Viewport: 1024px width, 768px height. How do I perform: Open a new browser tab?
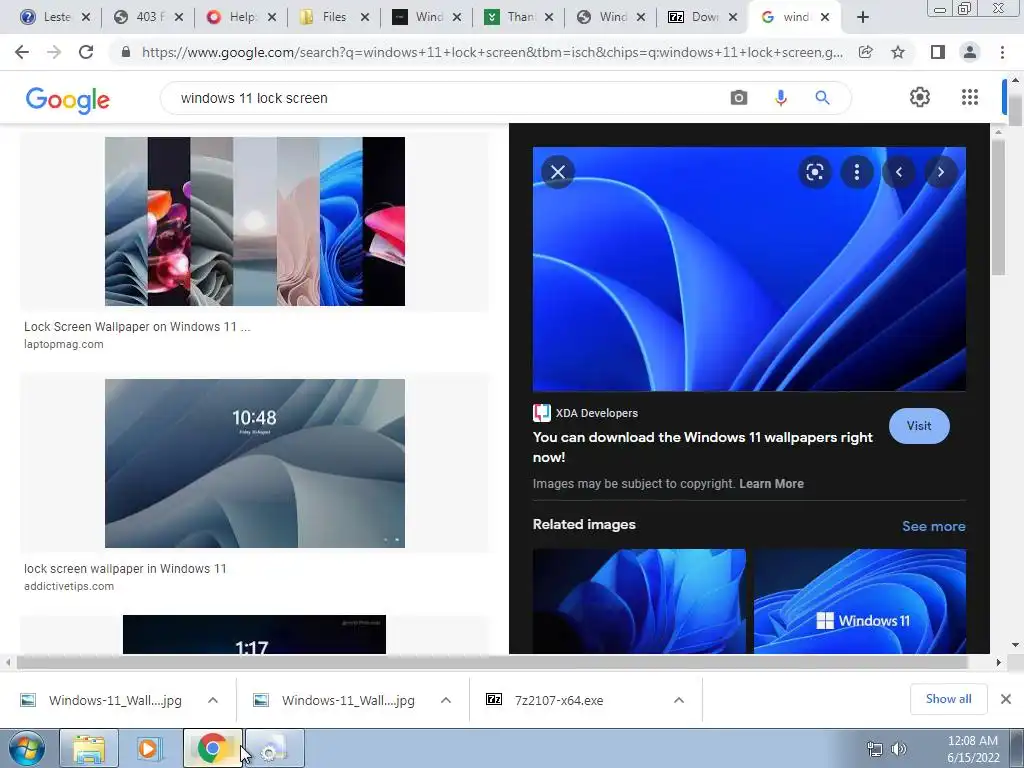pyautogui.click(x=863, y=18)
